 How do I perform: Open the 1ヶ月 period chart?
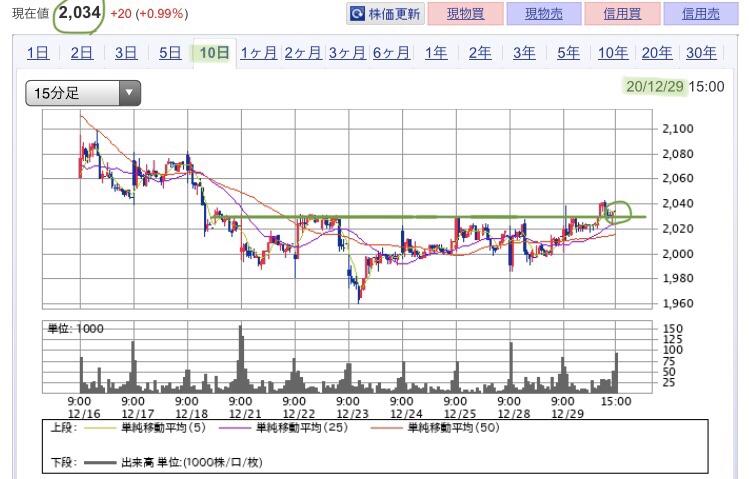pos(258,53)
